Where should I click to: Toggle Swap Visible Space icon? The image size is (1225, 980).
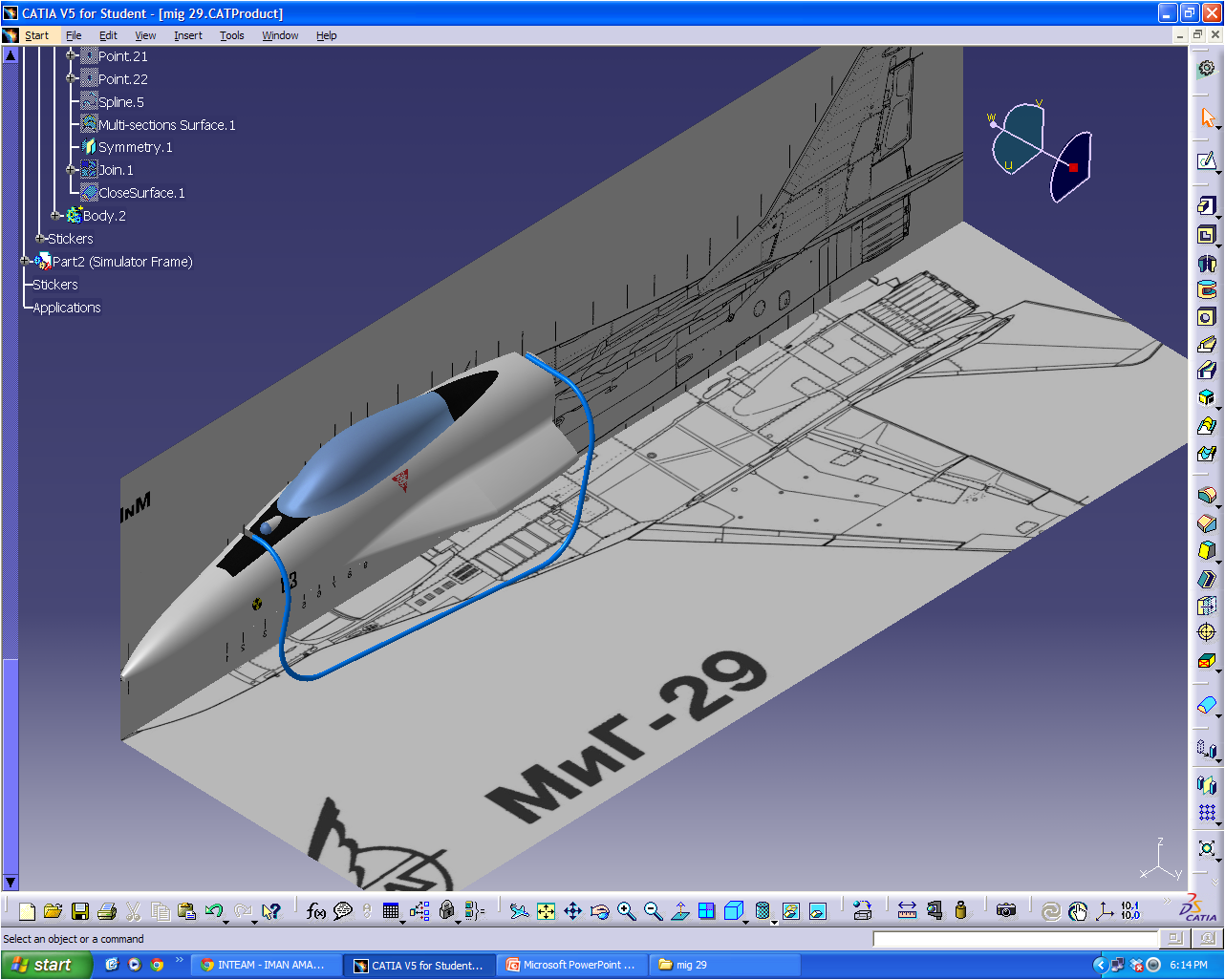pyautogui.click(x=817, y=911)
